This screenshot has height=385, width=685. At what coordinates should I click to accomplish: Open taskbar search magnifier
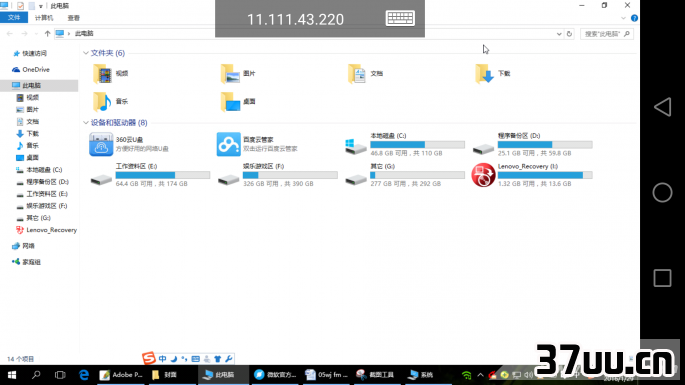point(36,375)
